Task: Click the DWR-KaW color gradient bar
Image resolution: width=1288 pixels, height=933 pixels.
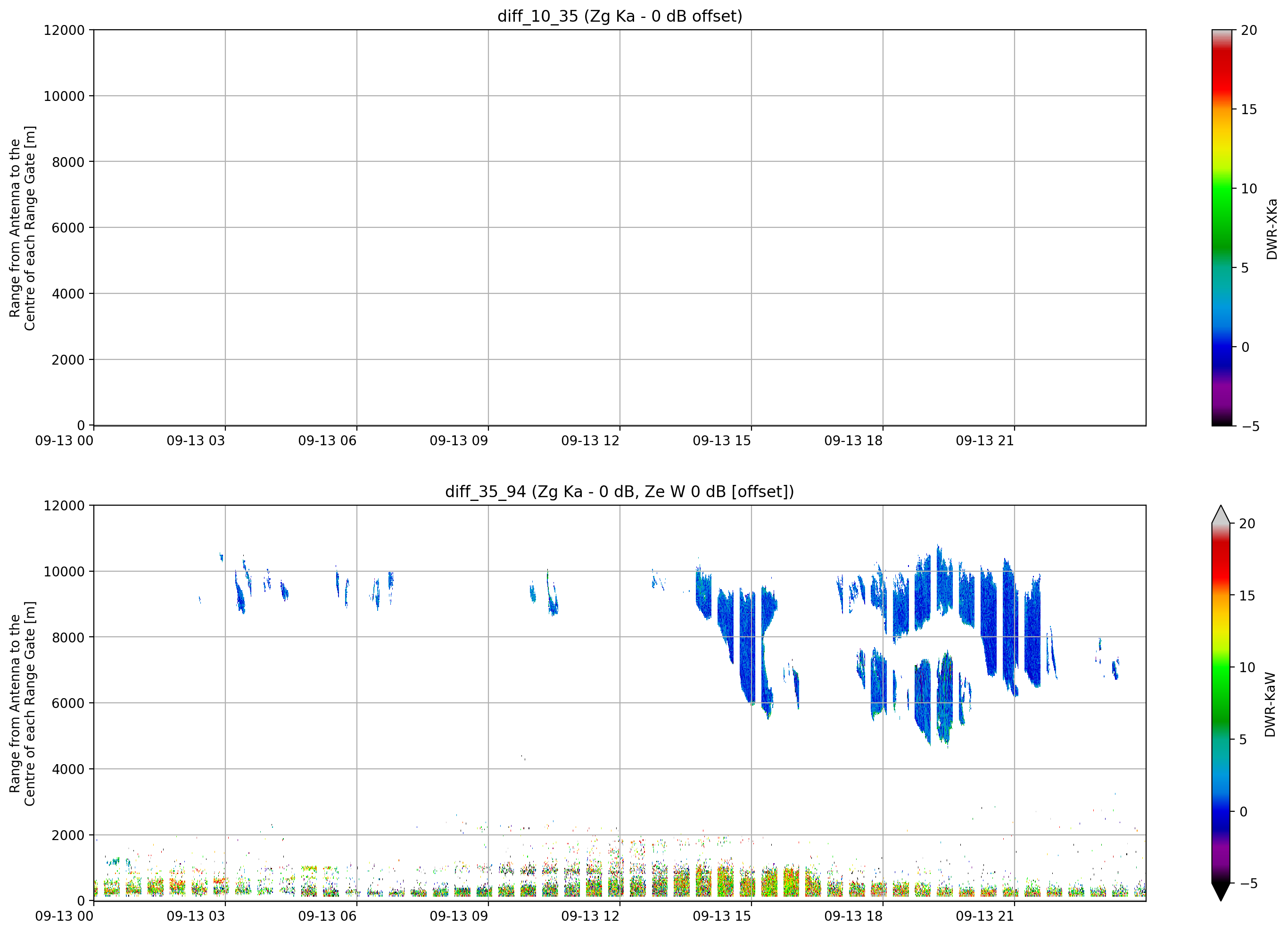Action: tap(1221, 703)
